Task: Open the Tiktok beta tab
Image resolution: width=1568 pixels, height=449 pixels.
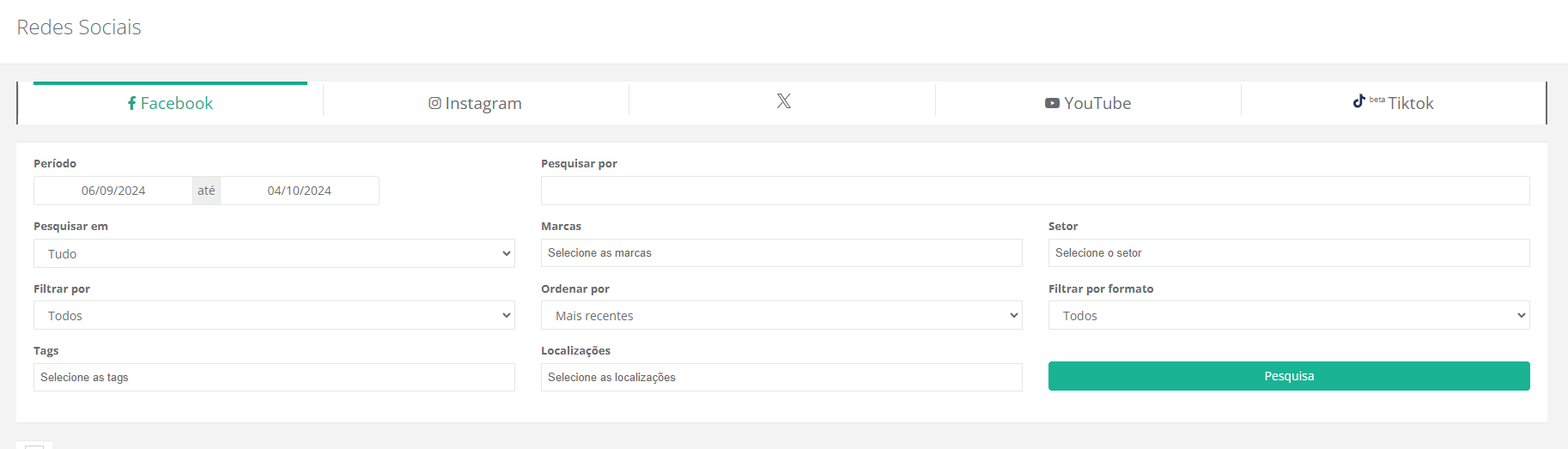Action: point(1394,103)
